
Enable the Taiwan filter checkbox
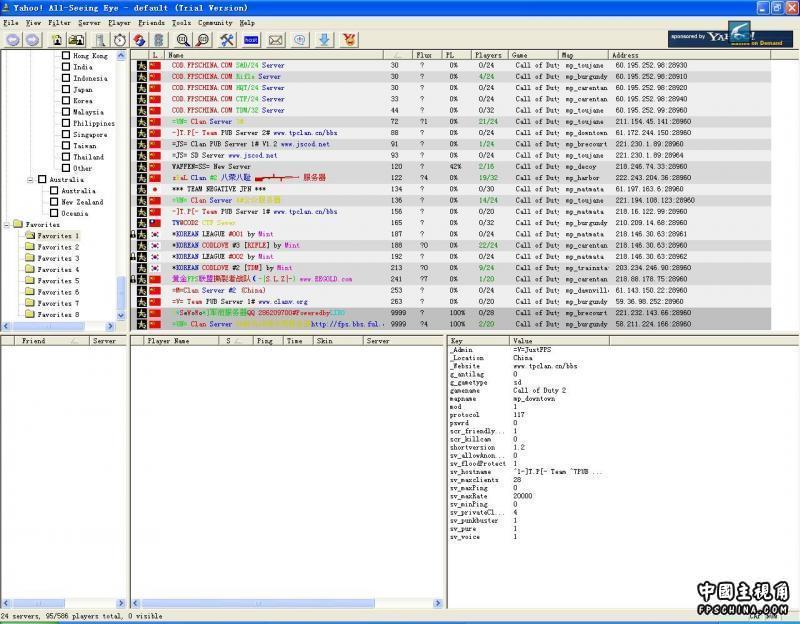66,145
